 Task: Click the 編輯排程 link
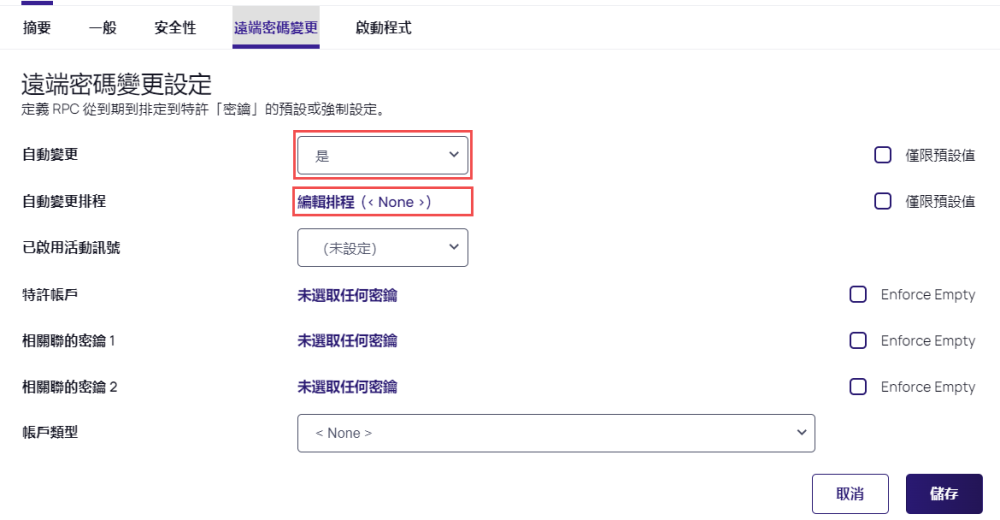pos(326,202)
